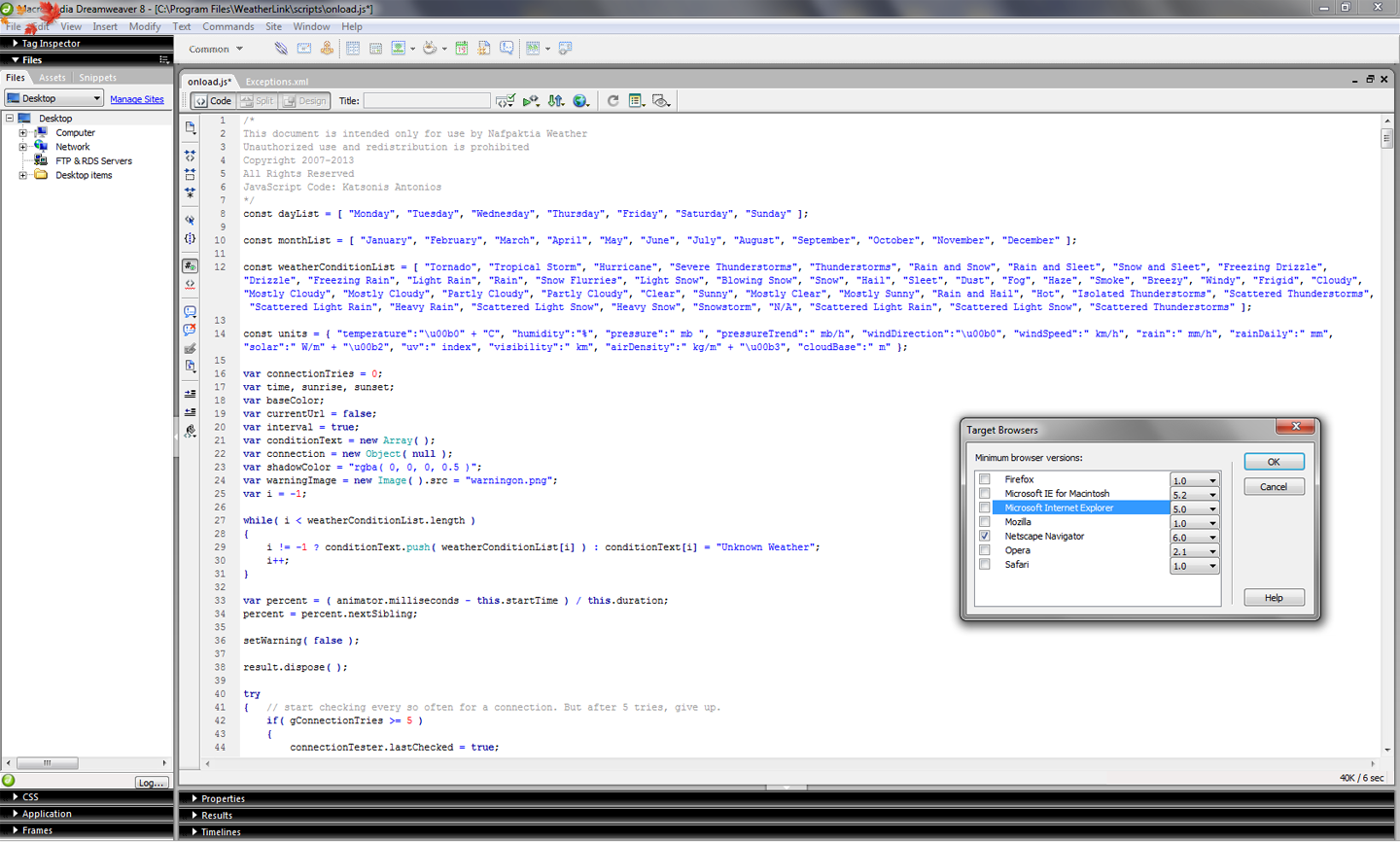Open the Common insert category dropdown
Viewport: 1400px width, 842px height.
pos(216,49)
